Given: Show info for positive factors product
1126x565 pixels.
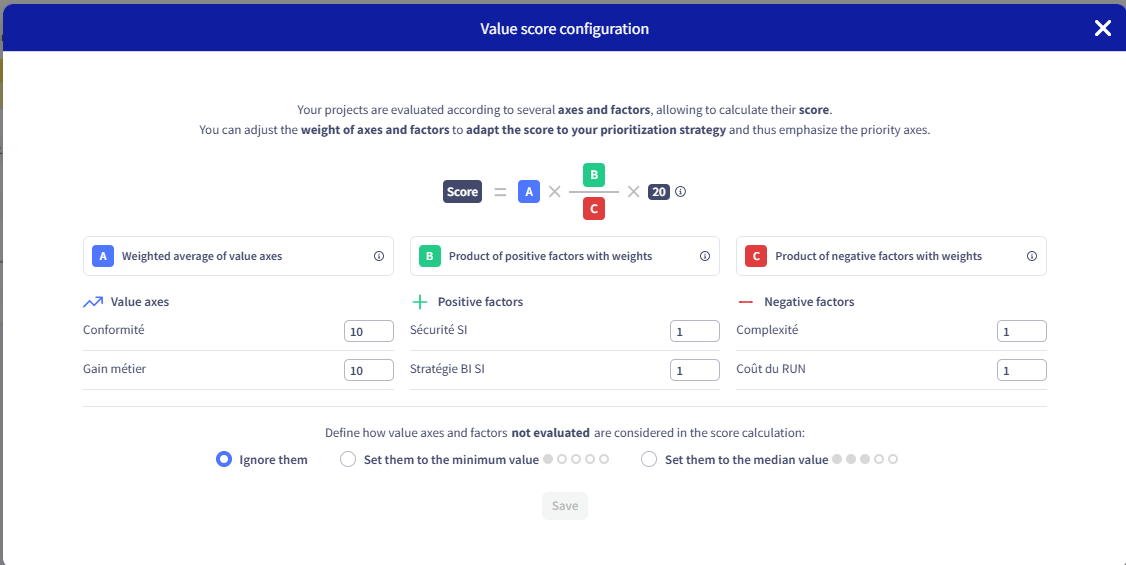Looking at the screenshot, I should [x=705, y=256].
